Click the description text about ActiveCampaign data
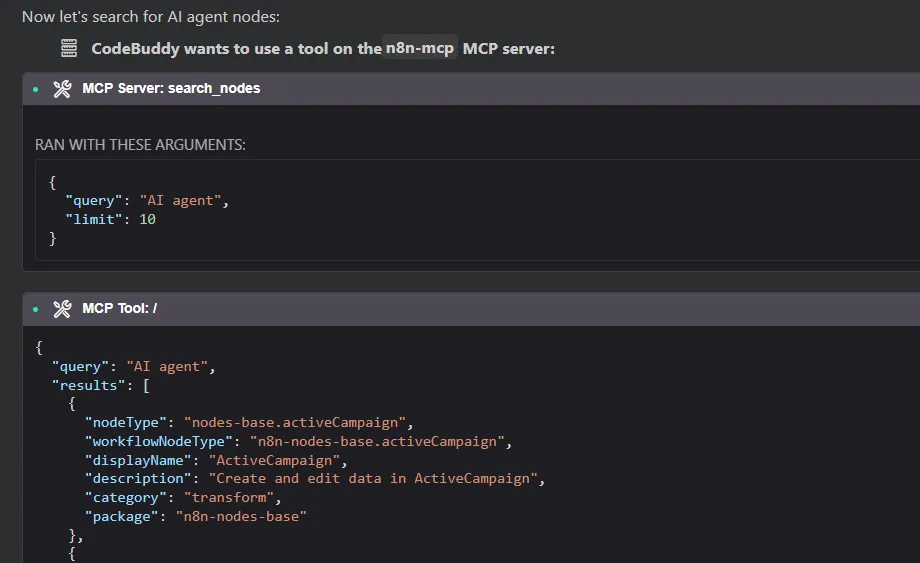Image resolution: width=920 pixels, height=563 pixels. pyautogui.click(x=374, y=479)
